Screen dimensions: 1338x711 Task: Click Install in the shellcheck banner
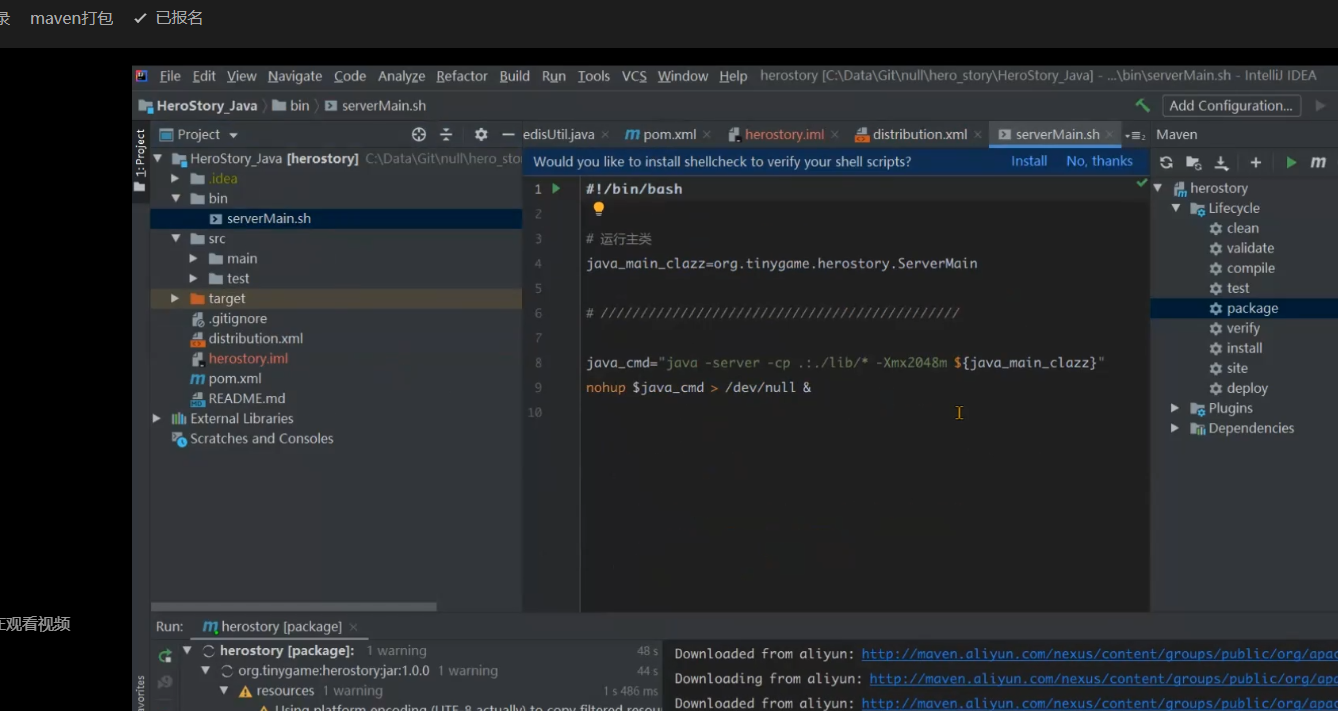click(x=1029, y=161)
